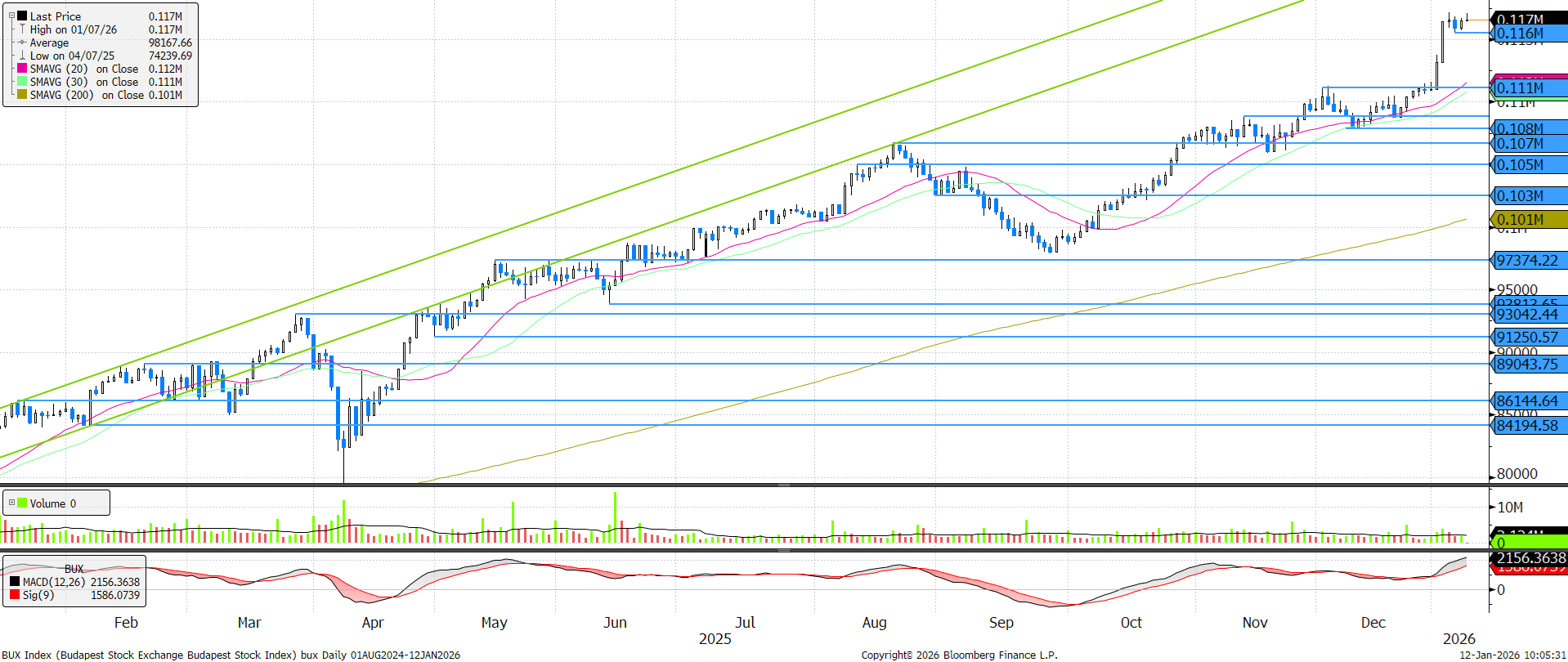Click the 91250.57 price level tag
This screenshot has width=1568, height=662.
pos(1527,338)
